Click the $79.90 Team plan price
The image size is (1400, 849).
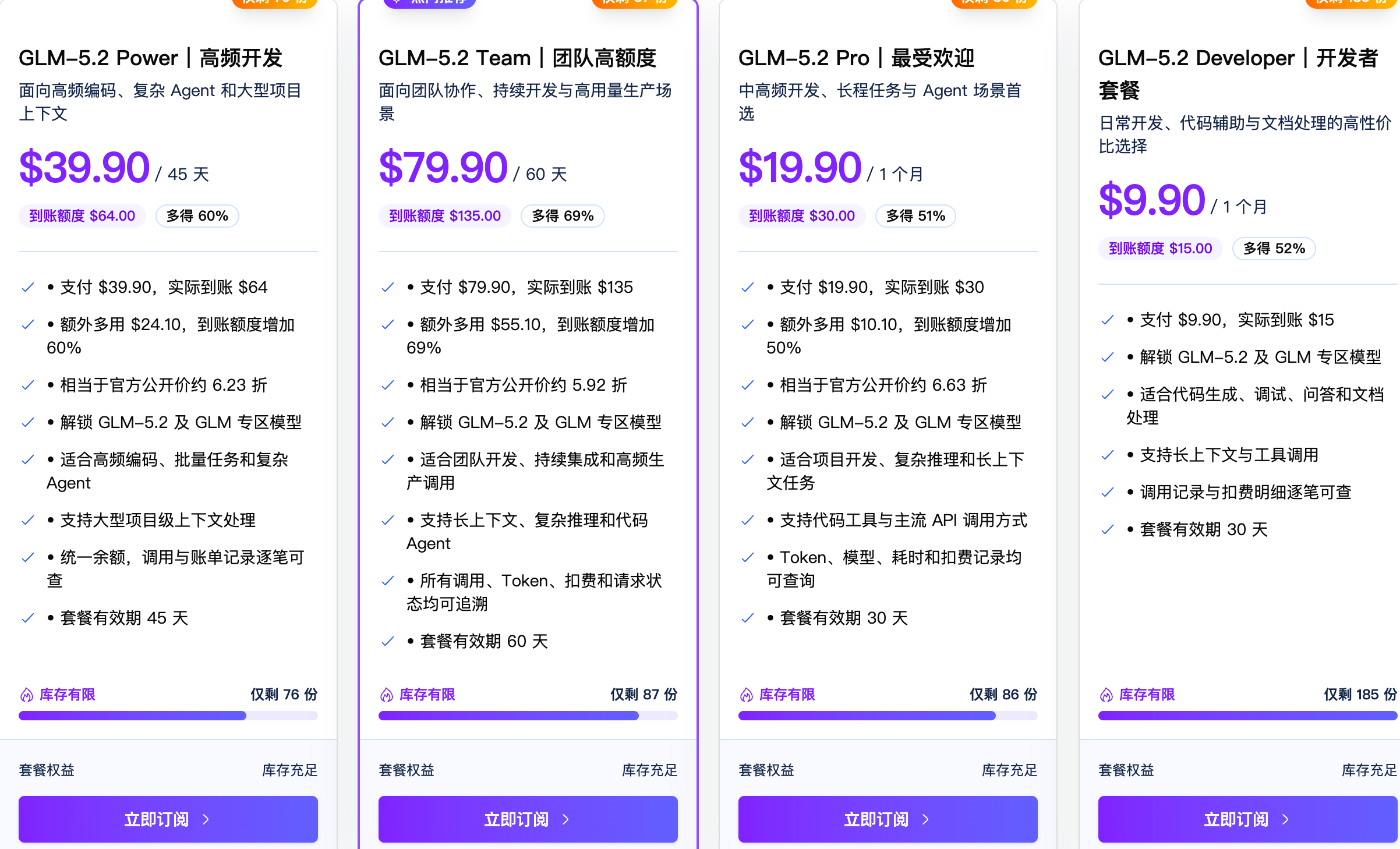pos(443,168)
